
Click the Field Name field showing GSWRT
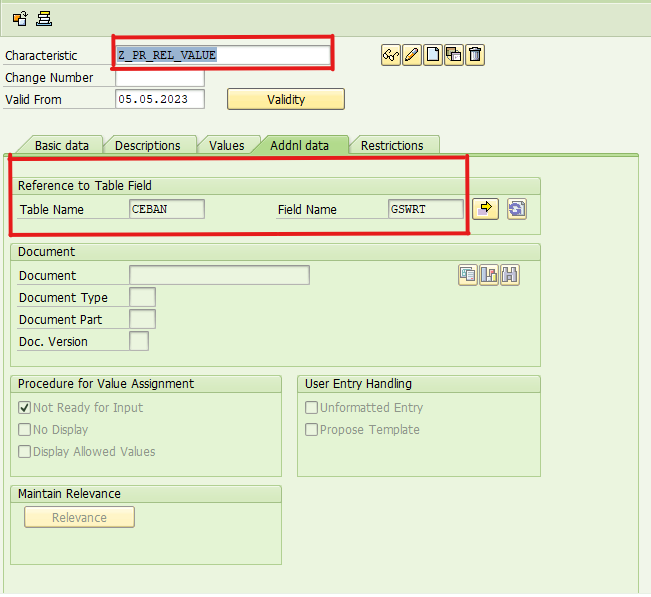[426, 209]
